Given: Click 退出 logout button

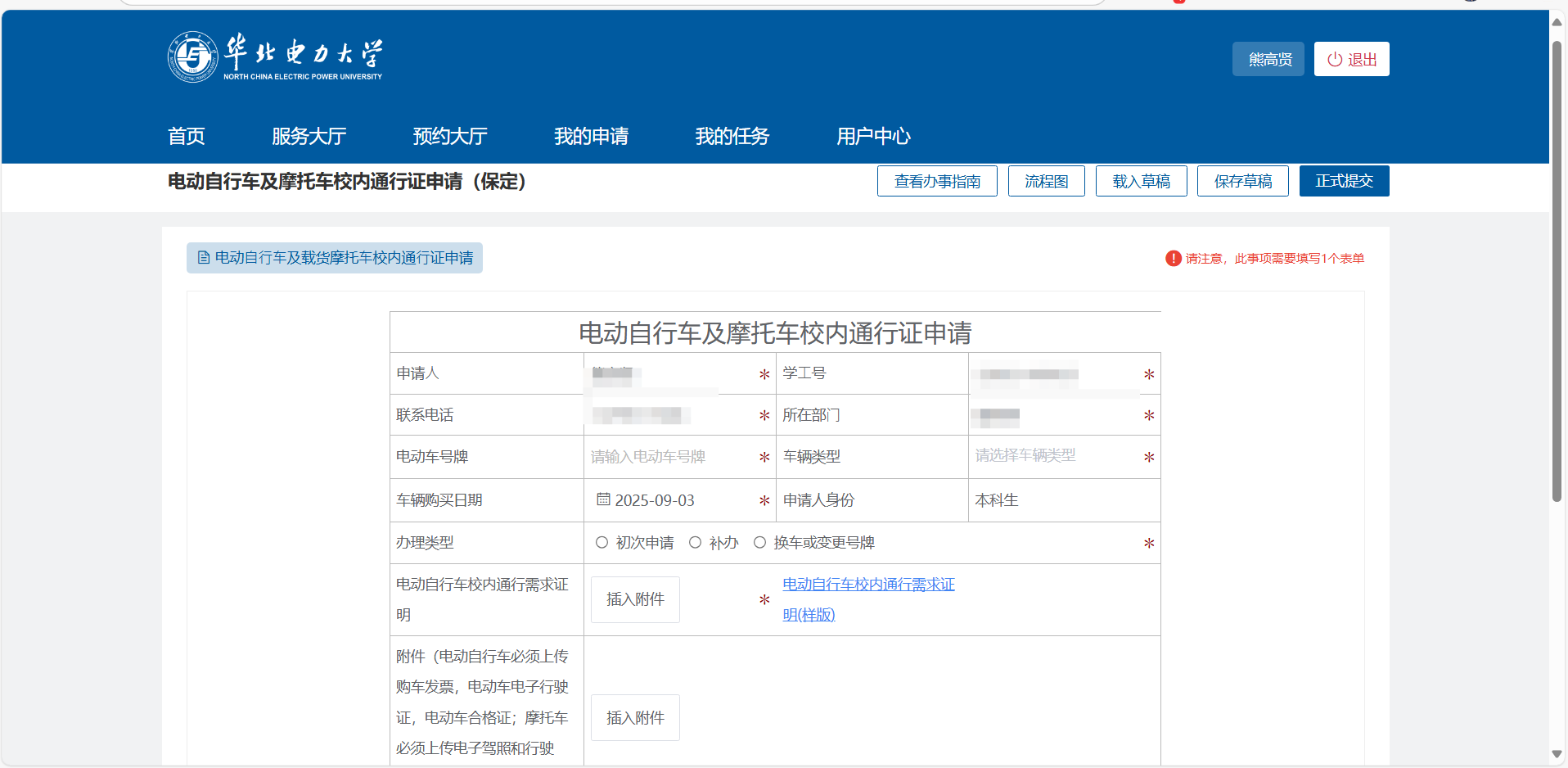Looking at the screenshot, I should coord(1352,59).
